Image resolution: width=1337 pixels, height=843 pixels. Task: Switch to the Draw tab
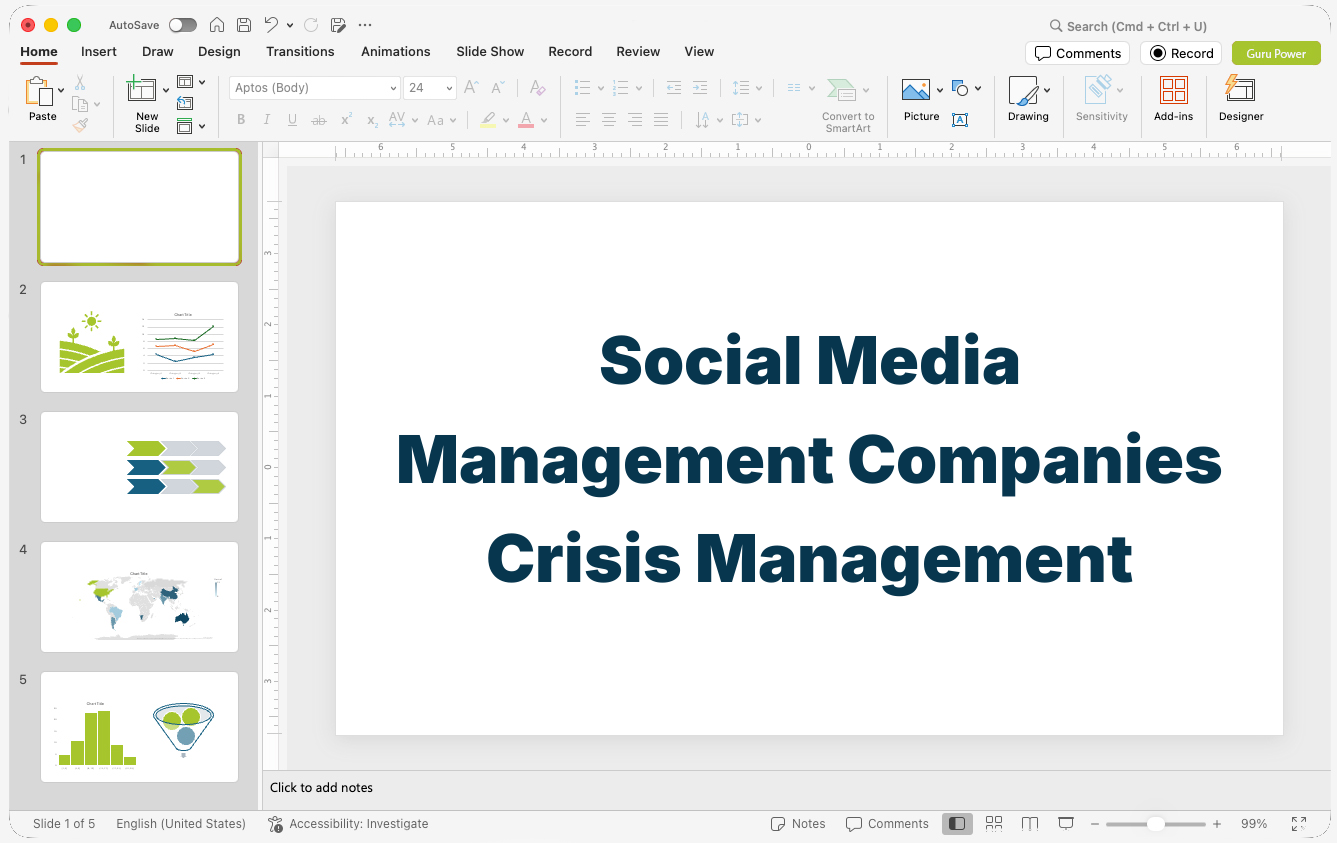(158, 52)
